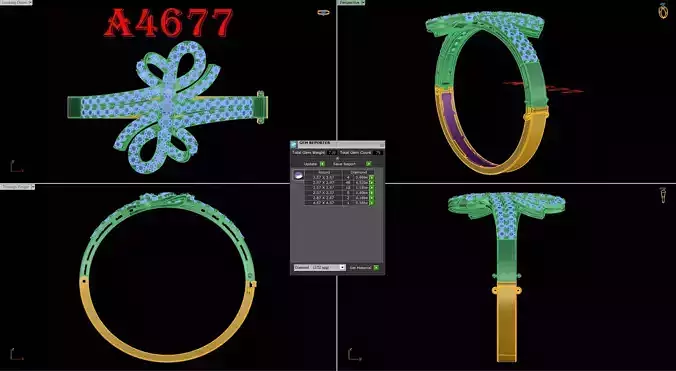This screenshot has width=676, height=371.
Task: Click the axis icon in Looking Down viewport
Action: click(x=16, y=166)
